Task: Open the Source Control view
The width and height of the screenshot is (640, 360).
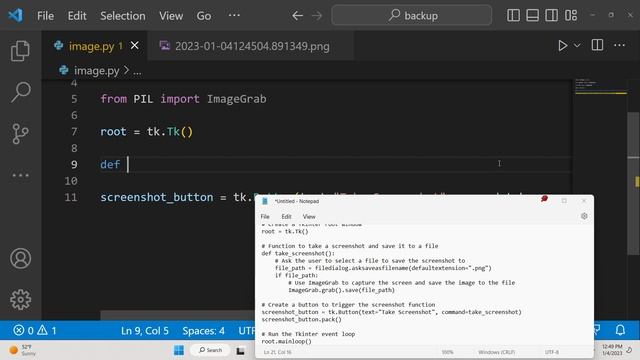Action: click(20, 133)
